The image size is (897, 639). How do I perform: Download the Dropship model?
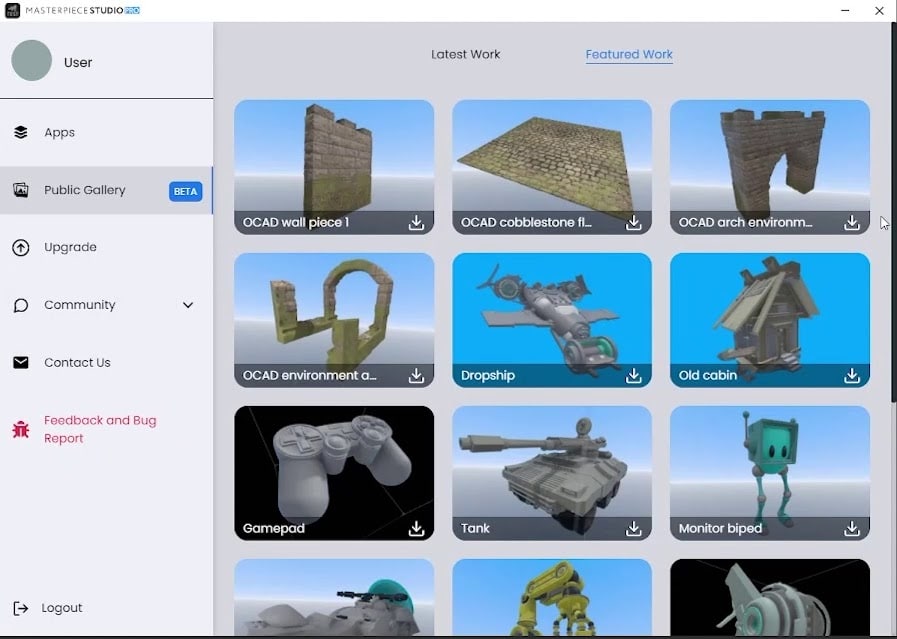coord(633,376)
